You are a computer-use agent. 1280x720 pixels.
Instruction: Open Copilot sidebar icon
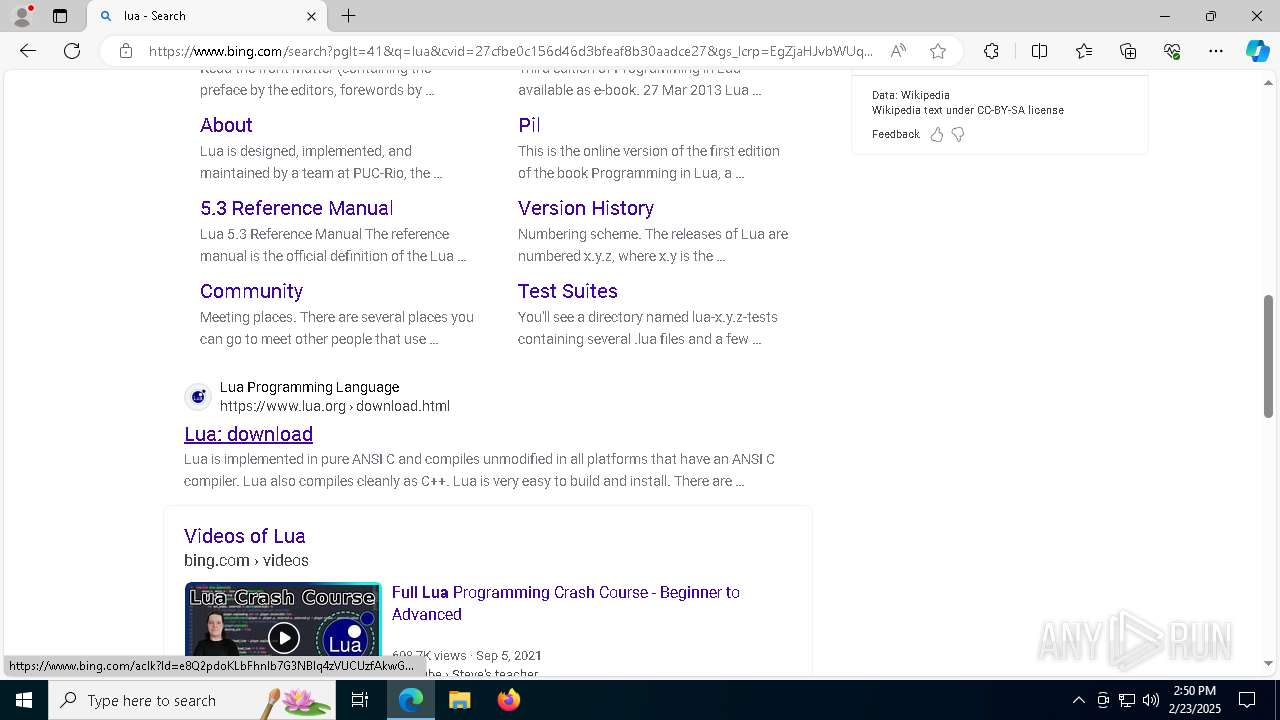coord(1257,51)
